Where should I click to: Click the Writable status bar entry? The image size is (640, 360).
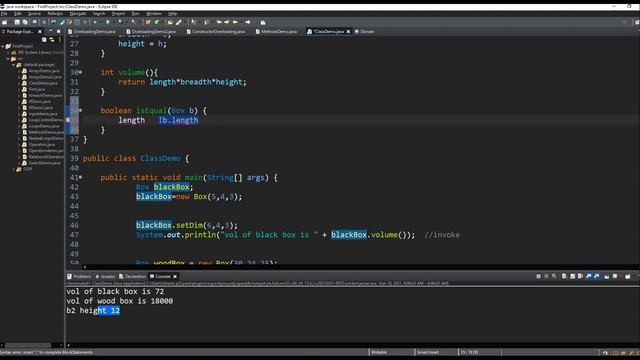(379, 352)
